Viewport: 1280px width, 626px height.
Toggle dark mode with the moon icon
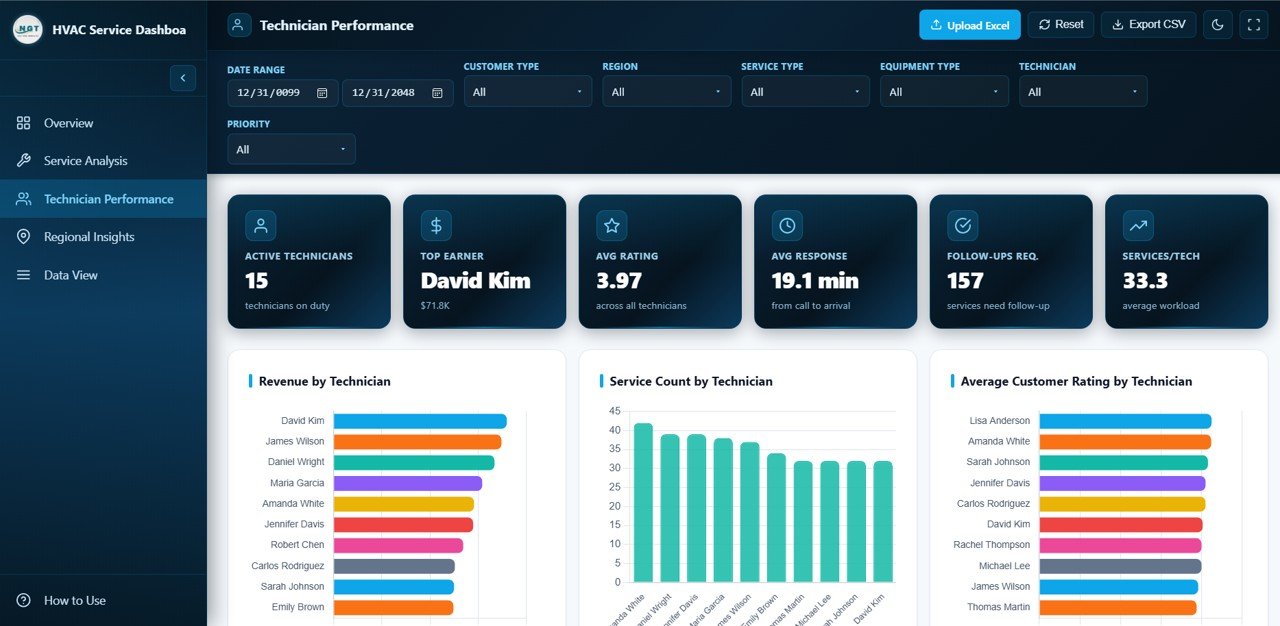pyautogui.click(x=1217, y=25)
